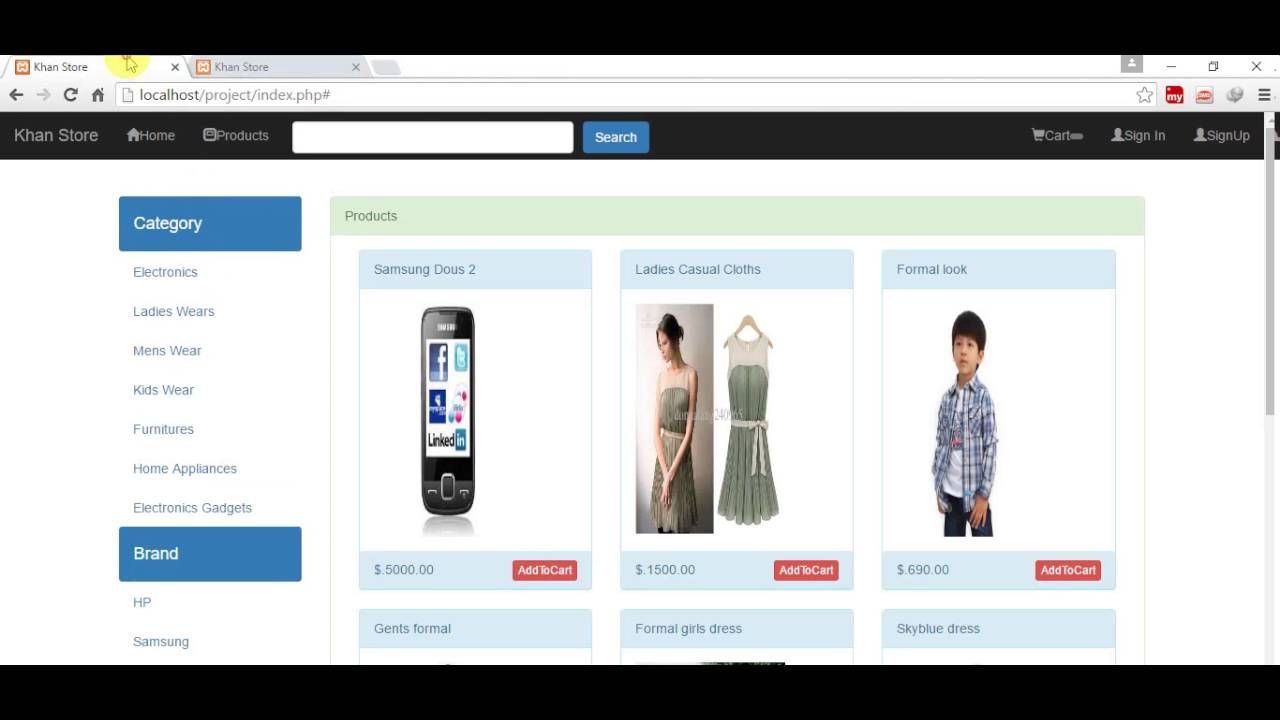Select Ladies Wears category
This screenshot has height=720, width=1280.
tap(174, 311)
